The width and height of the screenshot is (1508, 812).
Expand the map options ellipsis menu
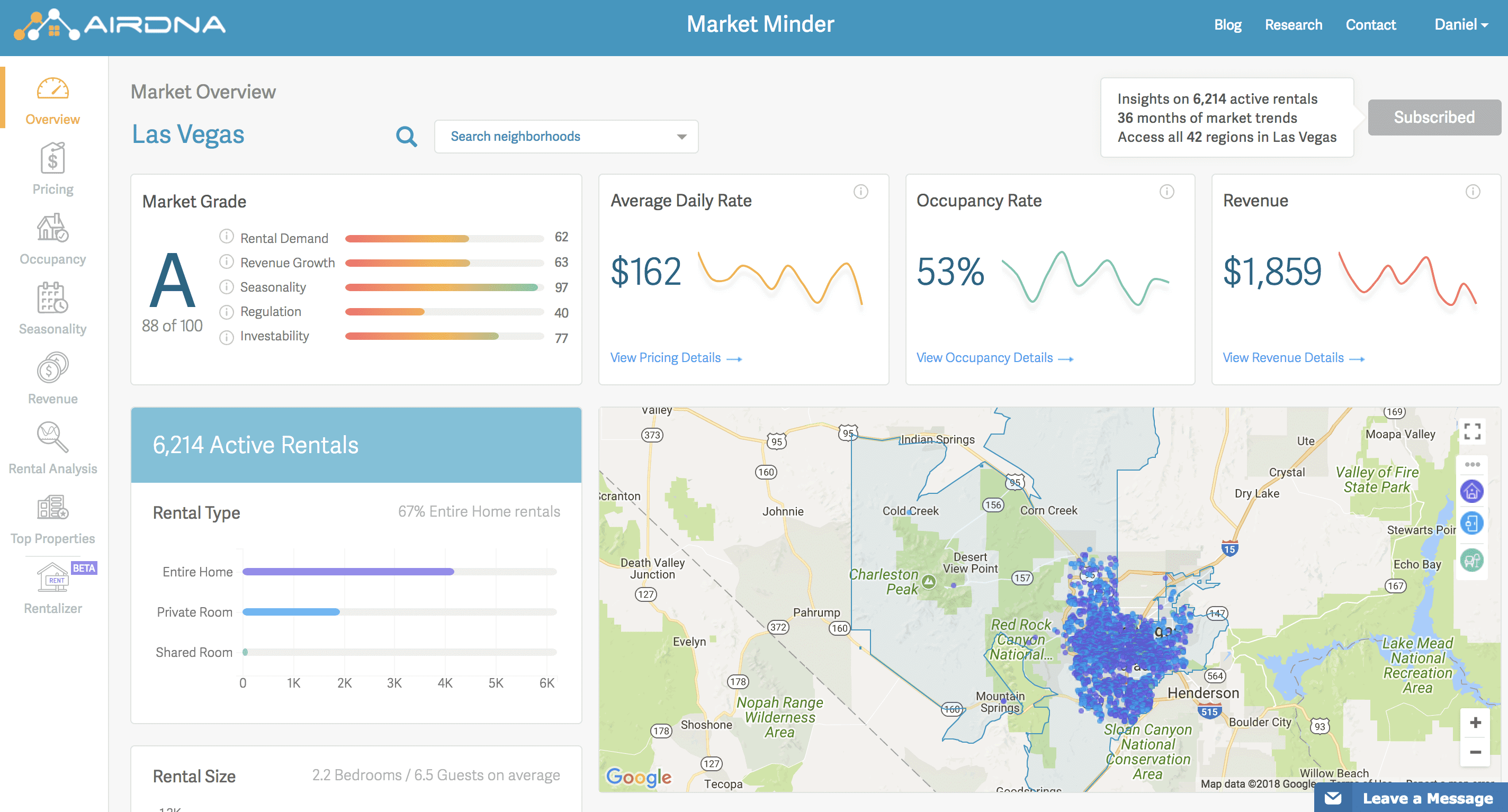pos(1471,464)
